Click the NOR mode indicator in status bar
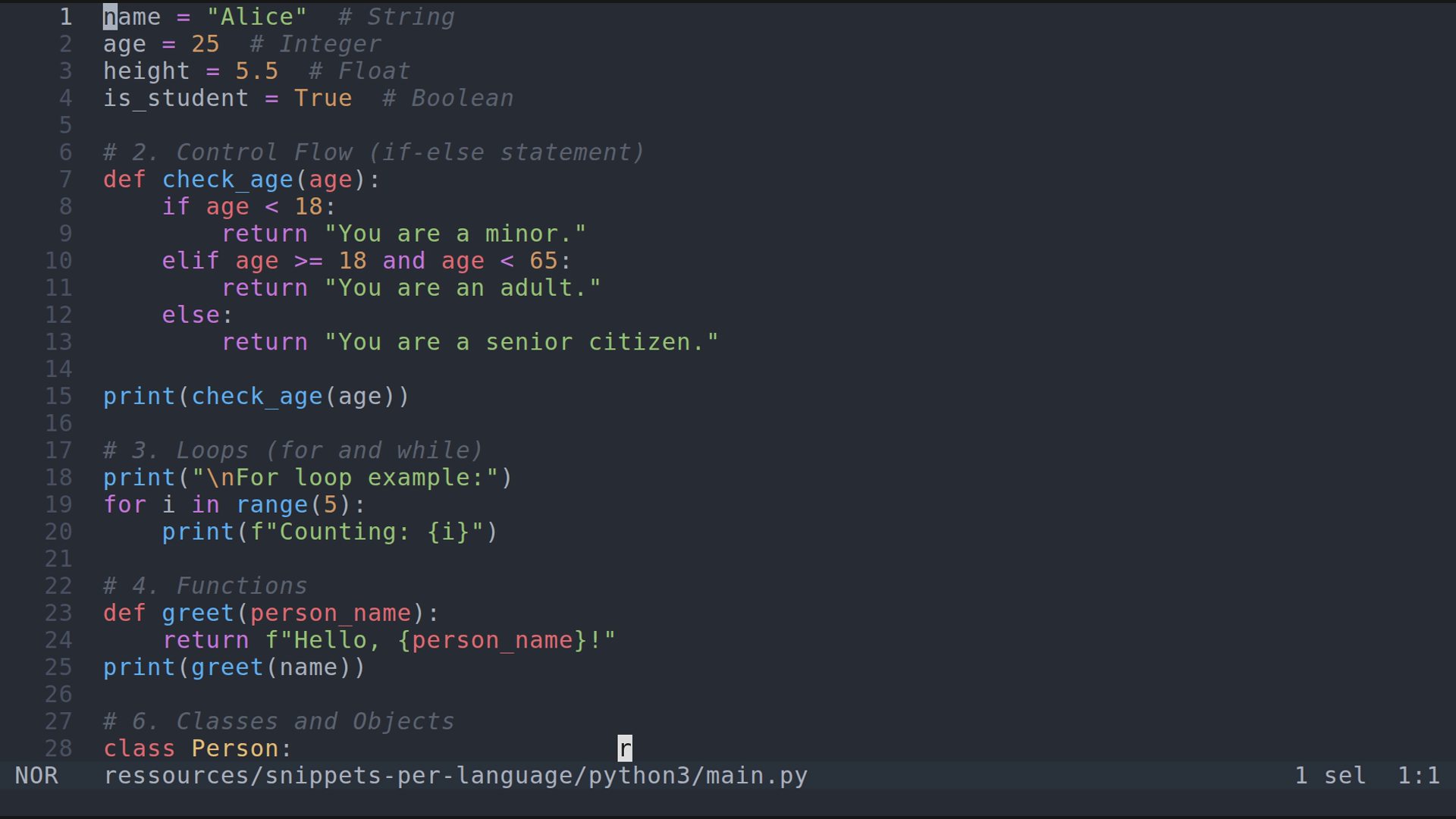The height and width of the screenshot is (819, 1456). click(x=36, y=775)
